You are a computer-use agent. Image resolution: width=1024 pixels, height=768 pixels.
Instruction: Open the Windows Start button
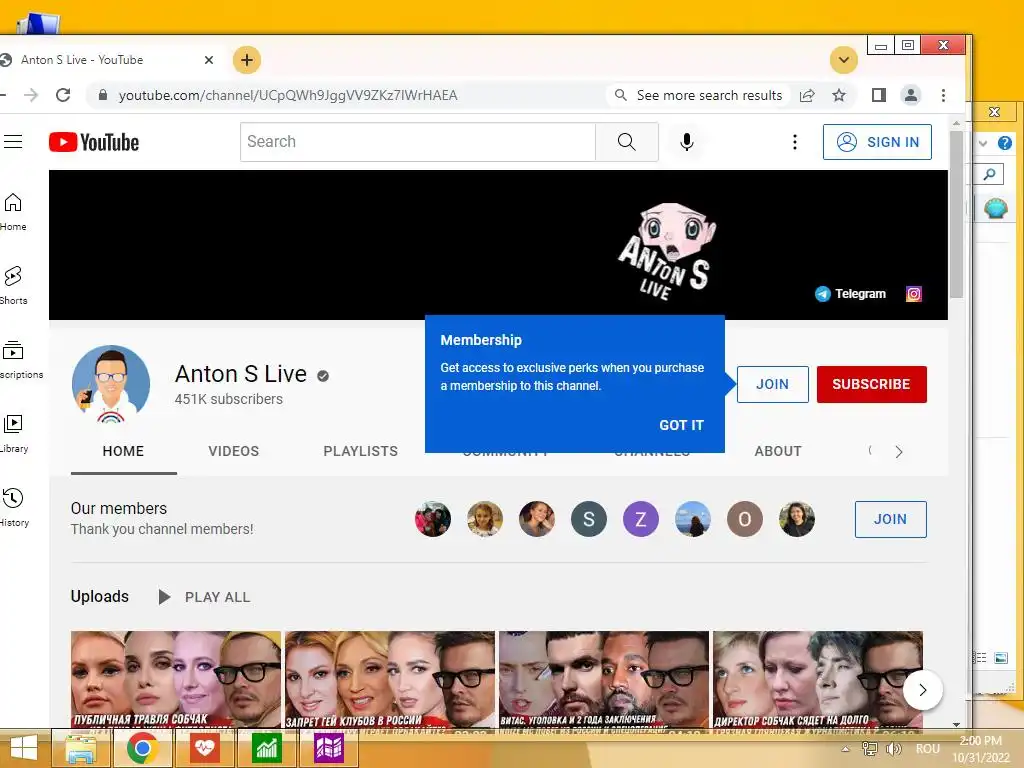[23, 748]
